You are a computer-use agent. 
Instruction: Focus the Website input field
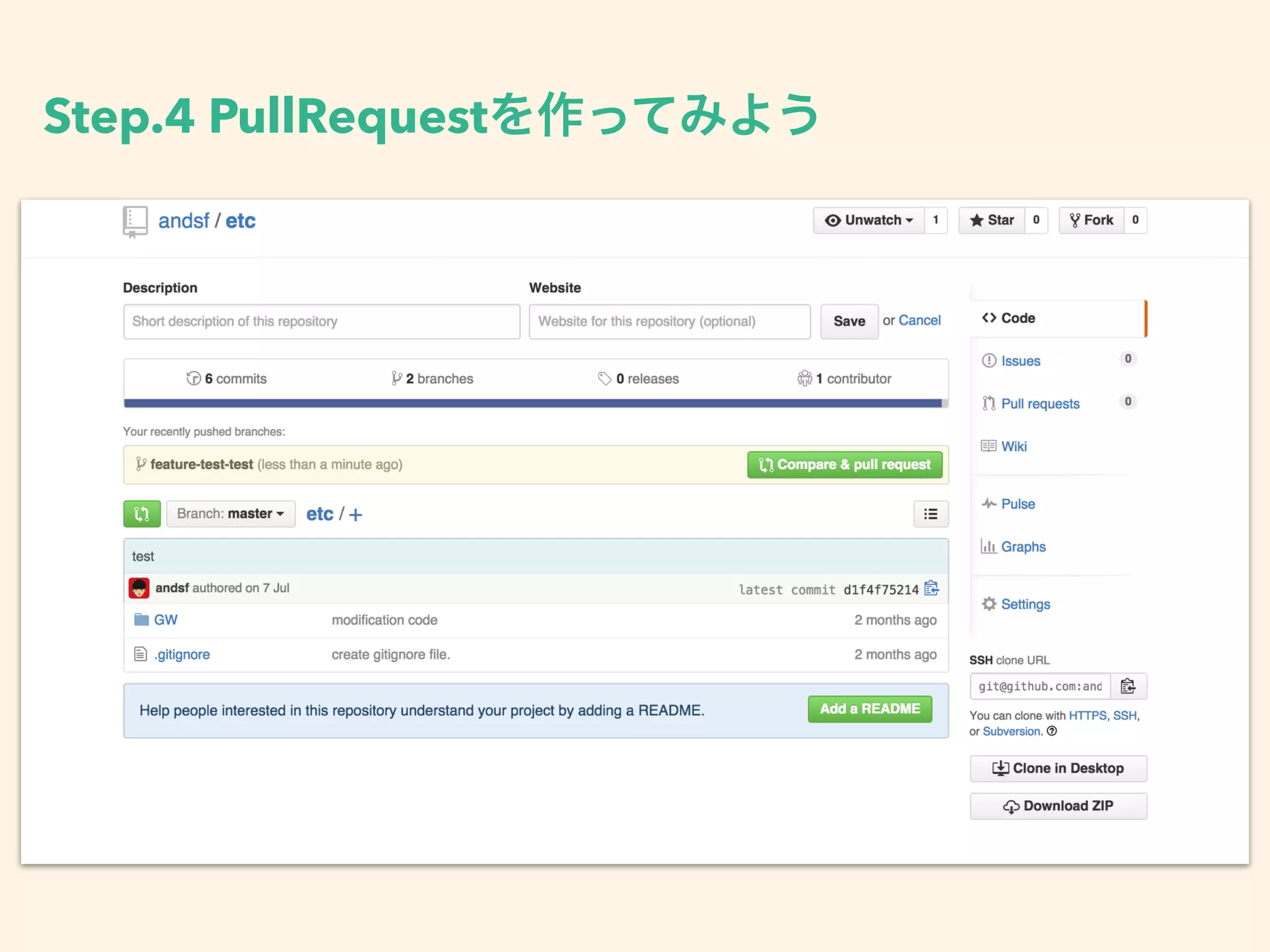pyautogui.click(x=670, y=321)
